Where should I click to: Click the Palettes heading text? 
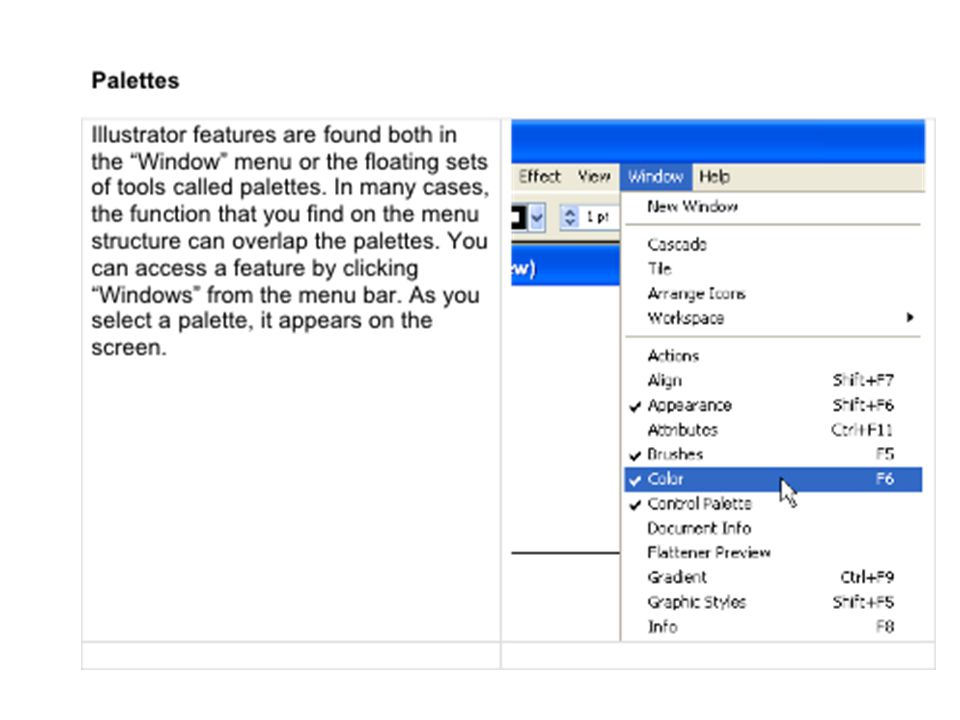135,81
